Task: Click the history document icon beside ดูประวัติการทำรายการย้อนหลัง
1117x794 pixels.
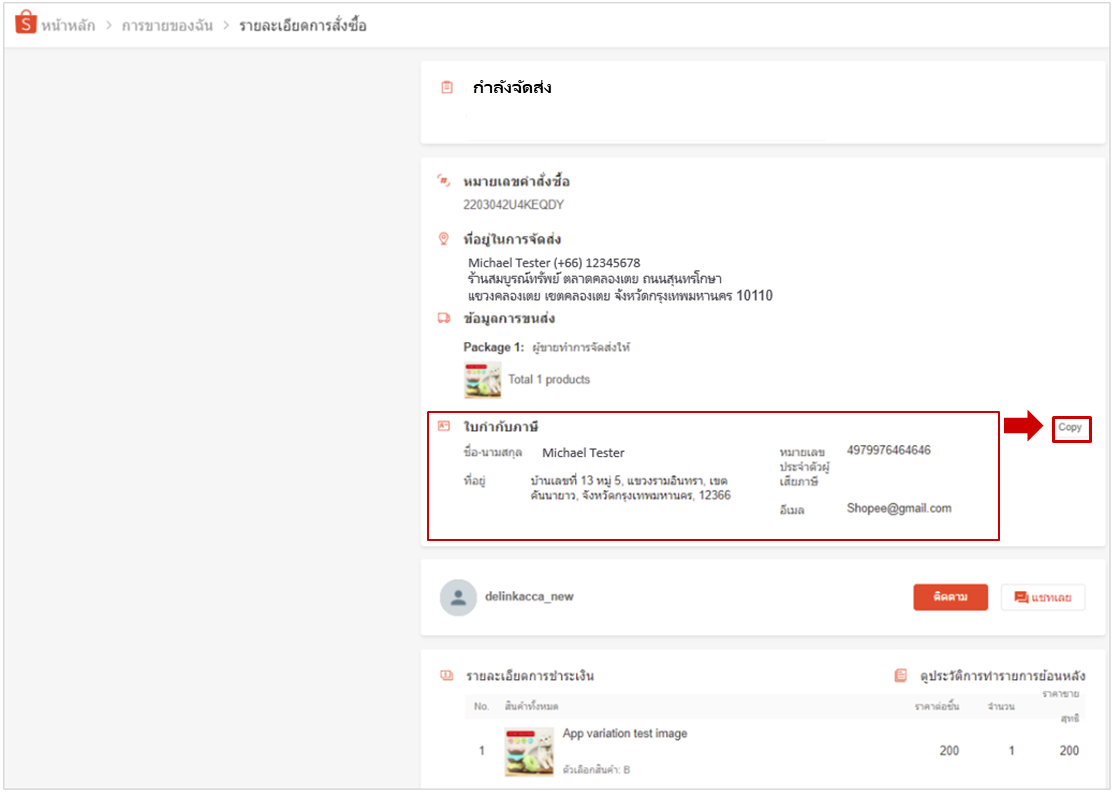Action: coord(901,677)
